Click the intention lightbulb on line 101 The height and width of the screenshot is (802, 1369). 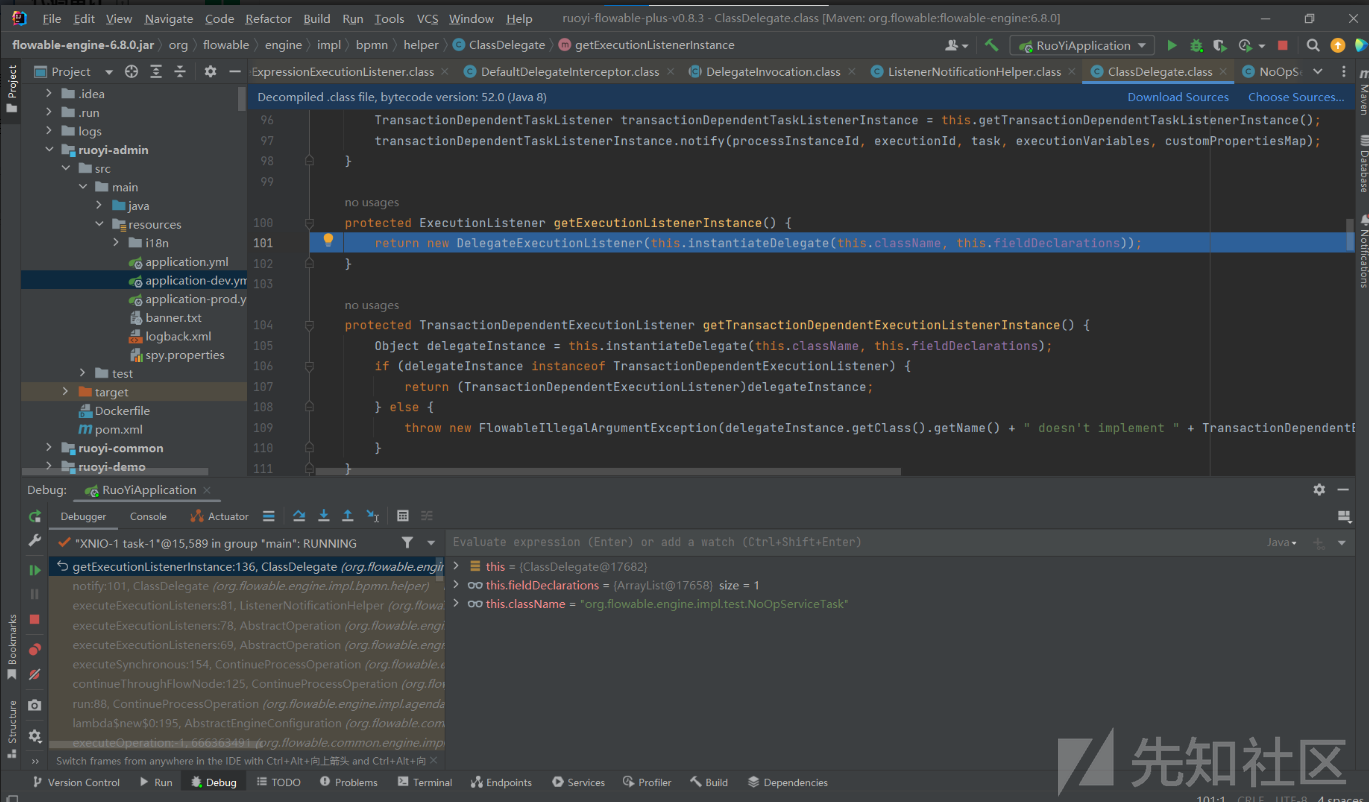coord(328,241)
